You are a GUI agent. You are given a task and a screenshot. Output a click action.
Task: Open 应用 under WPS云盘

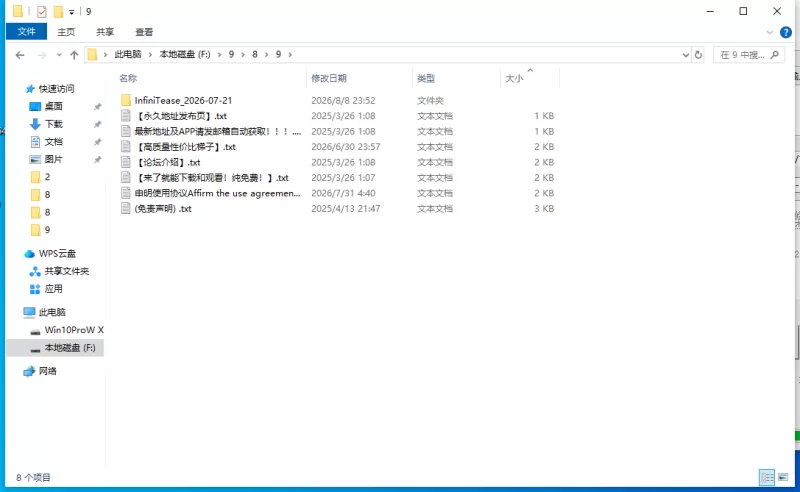[53, 289]
